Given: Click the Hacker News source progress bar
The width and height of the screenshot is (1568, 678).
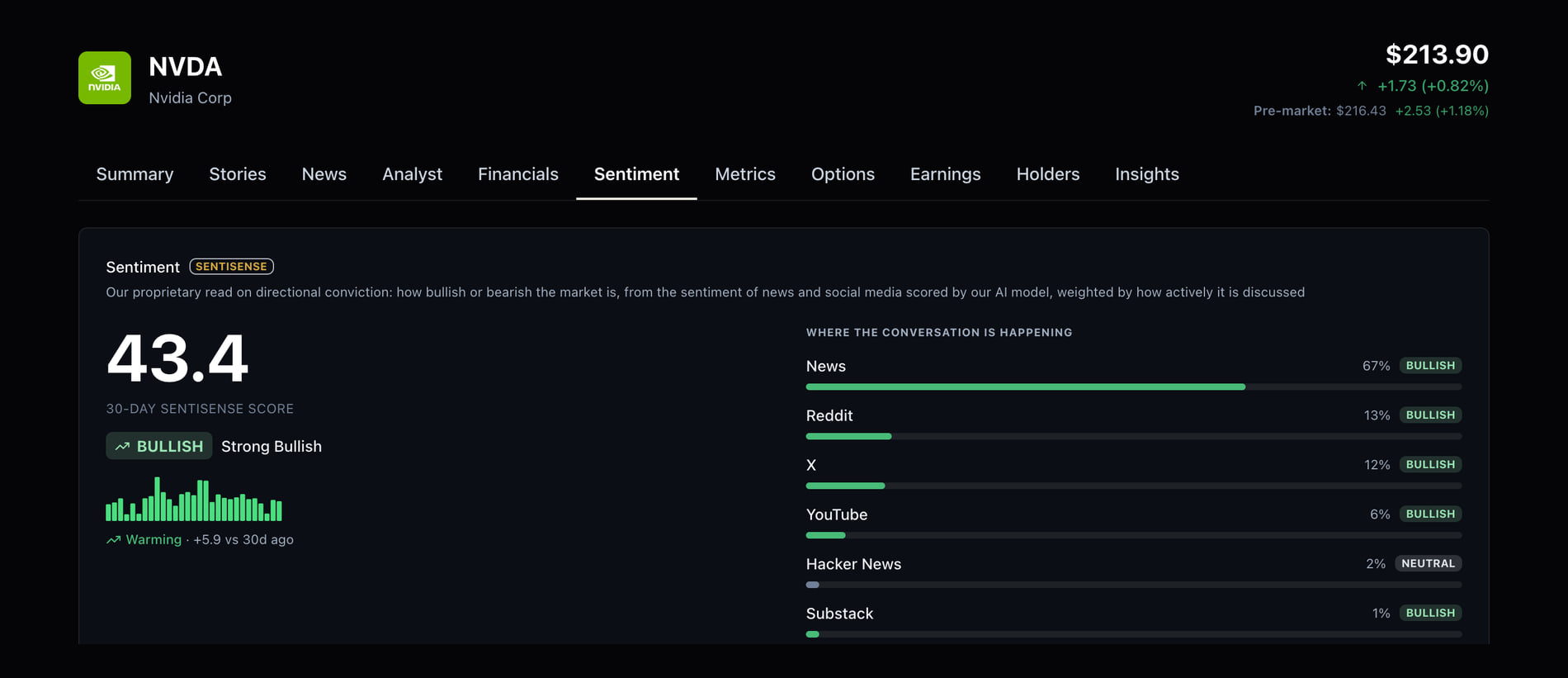Looking at the screenshot, I should [x=1134, y=585].
